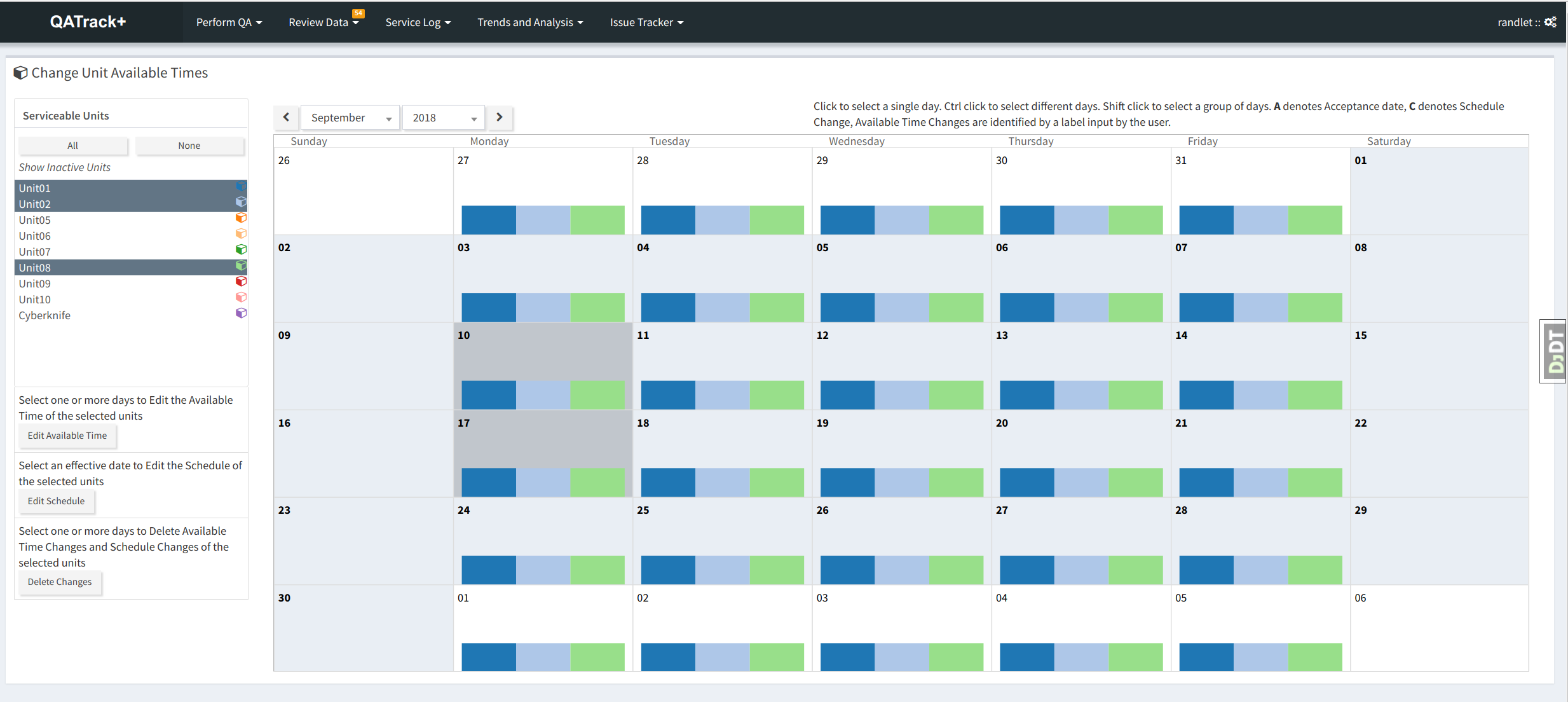Viewport: 1568px width, 702px height.
Task: Expand the Issue Tracker menu
Action: pyautogui.click(x=646, y=22)
